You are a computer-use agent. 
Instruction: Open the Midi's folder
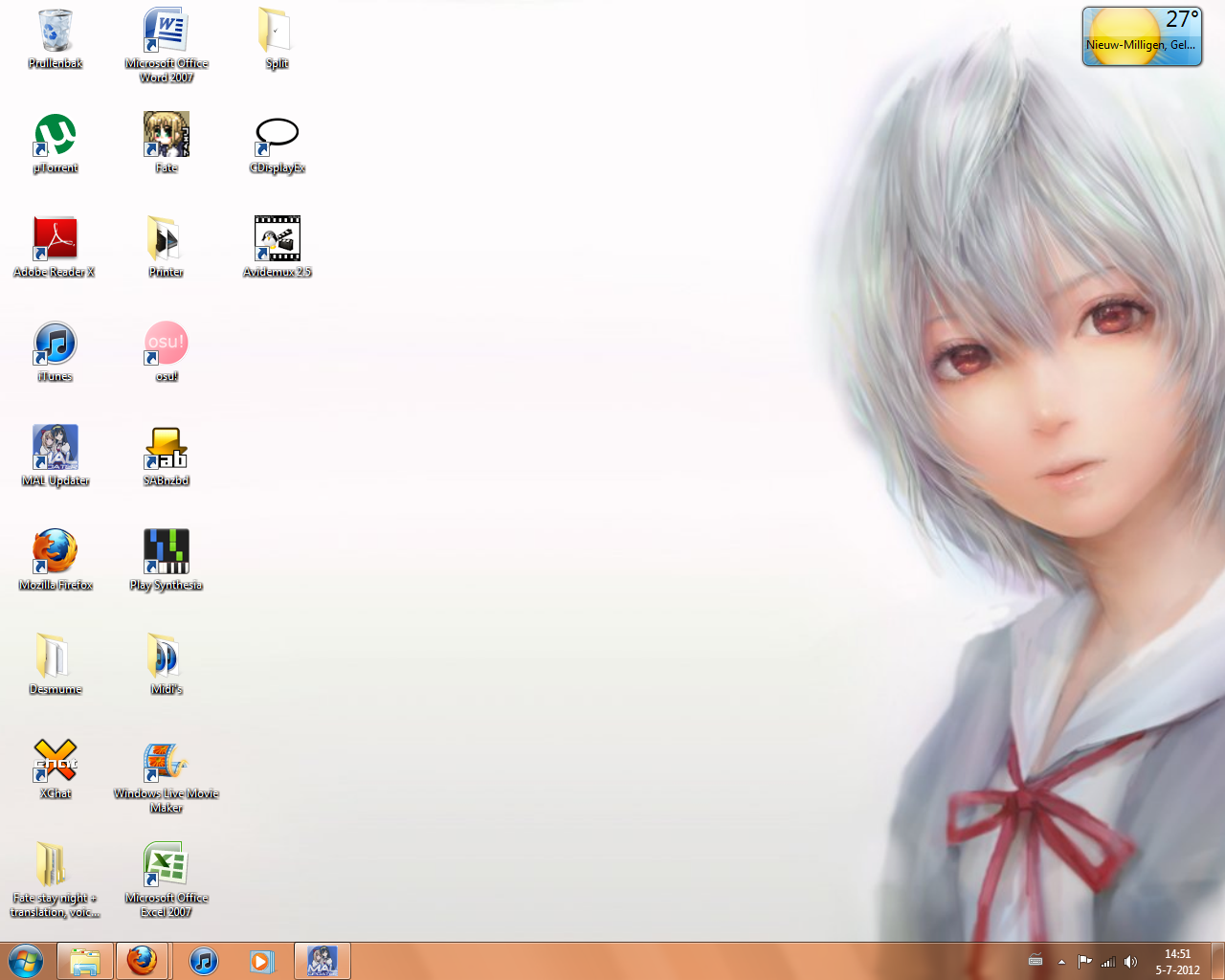[167, 665]
